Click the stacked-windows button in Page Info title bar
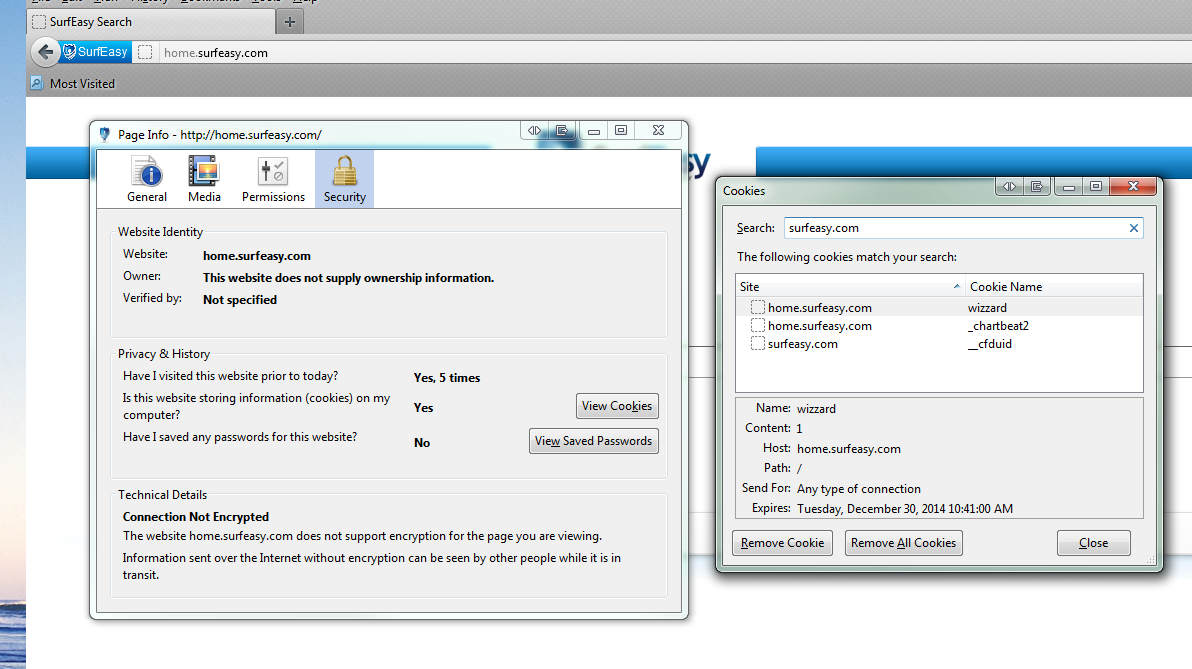Viewport: 1192px width, 669px height. tap(562, 131)
